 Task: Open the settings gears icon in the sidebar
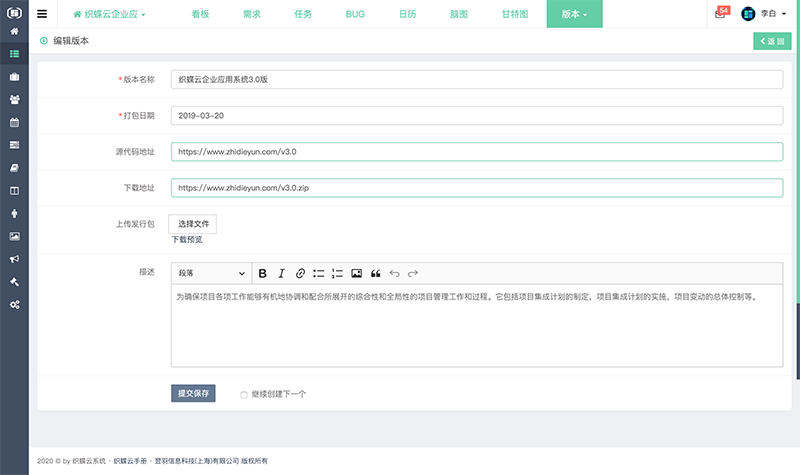coord(14,305)
